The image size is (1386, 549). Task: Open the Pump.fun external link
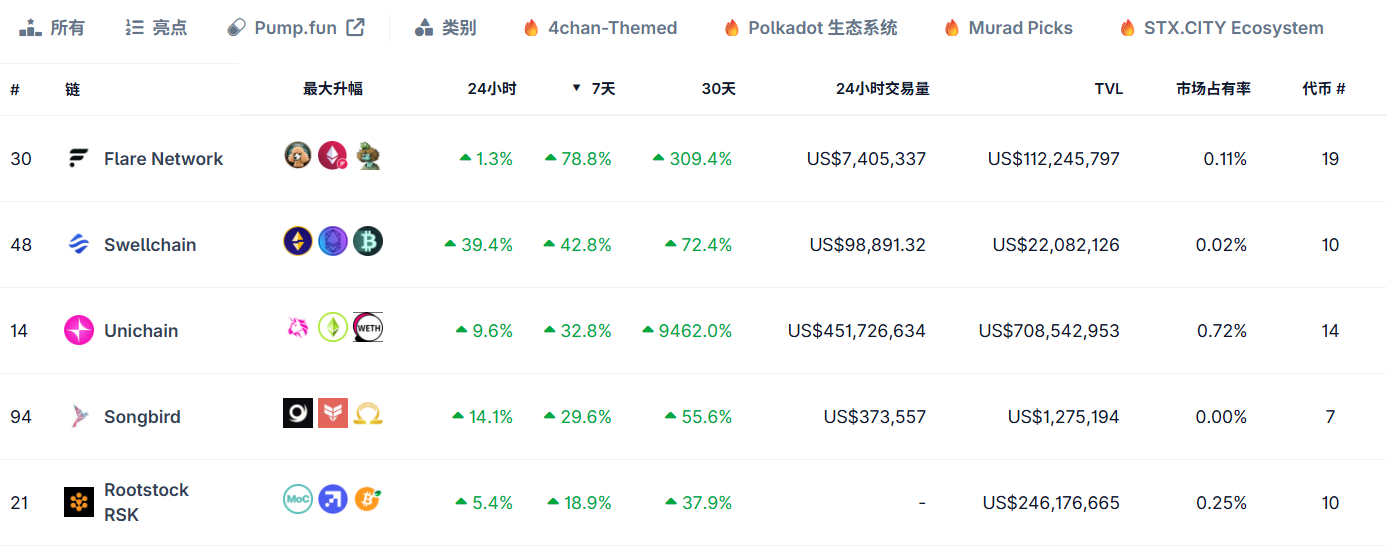tap(296, 28)
